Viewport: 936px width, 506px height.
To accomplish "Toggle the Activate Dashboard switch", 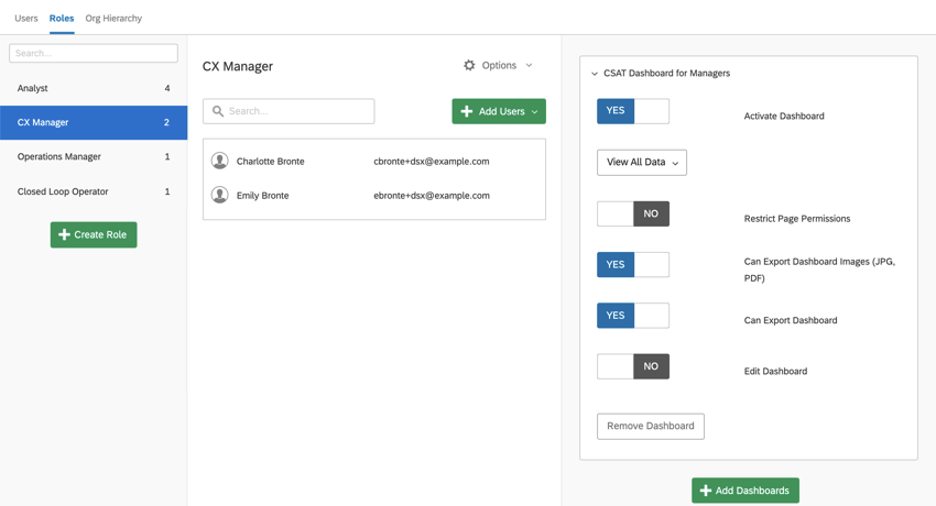I will [x=633, y=111].
